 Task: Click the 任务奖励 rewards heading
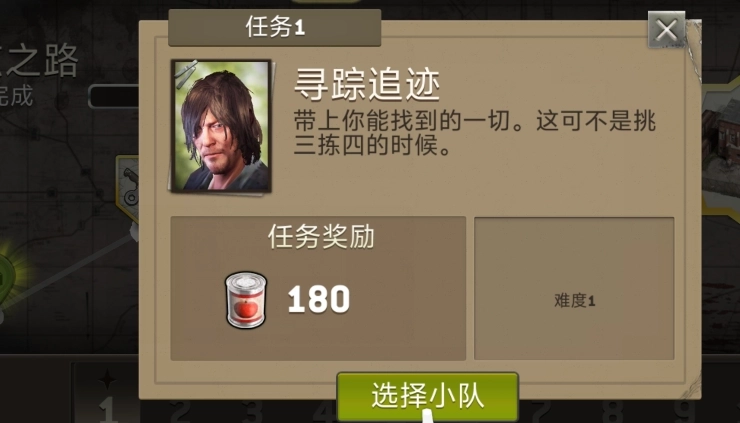pyautogui.click(x=321, y=236)
